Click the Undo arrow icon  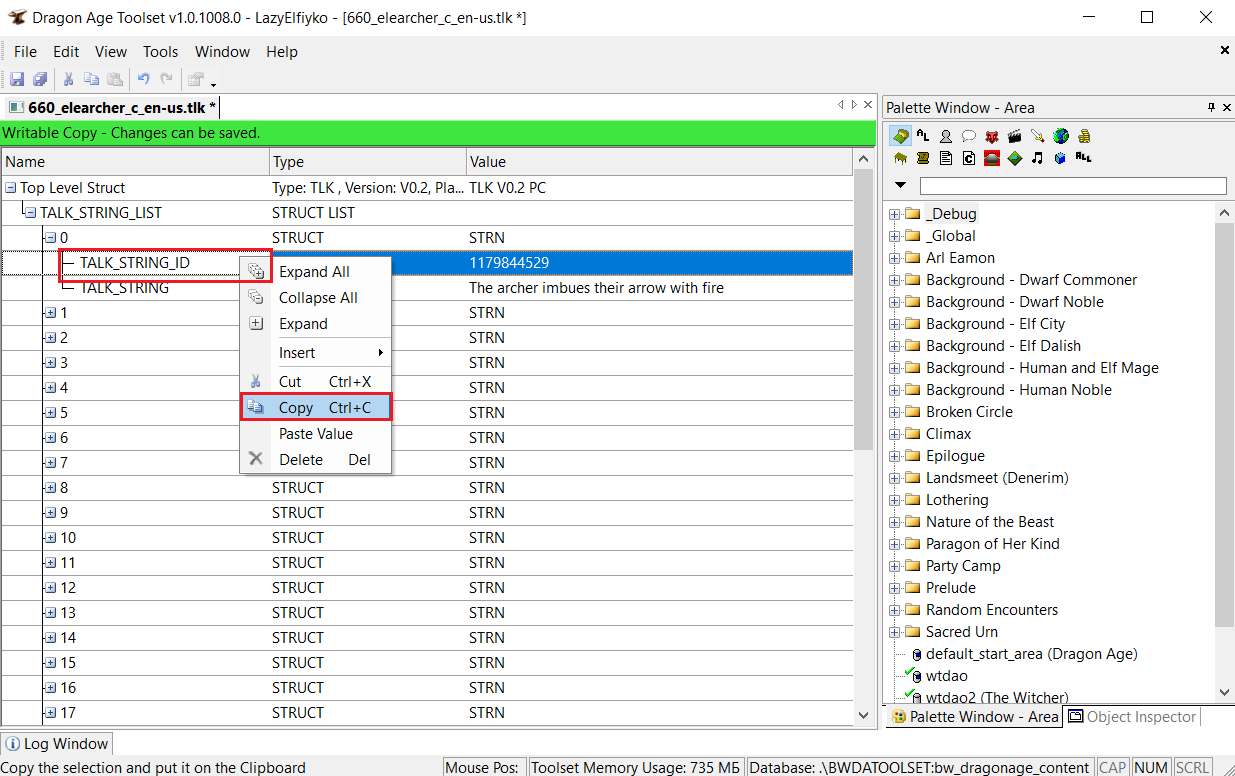tap(143, 80)
